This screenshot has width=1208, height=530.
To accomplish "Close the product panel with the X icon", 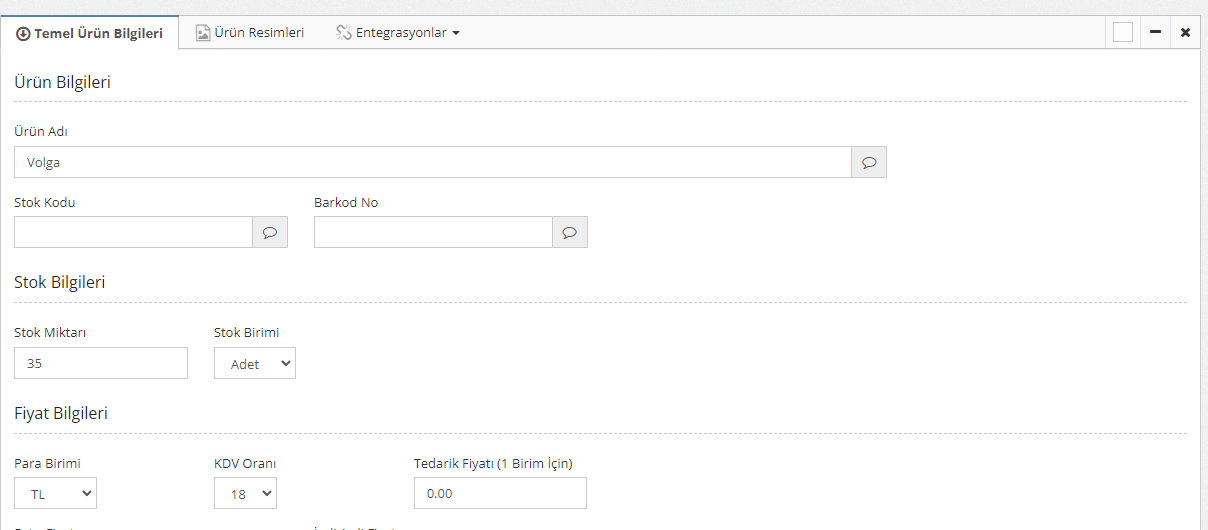I will pos(1185,32).
